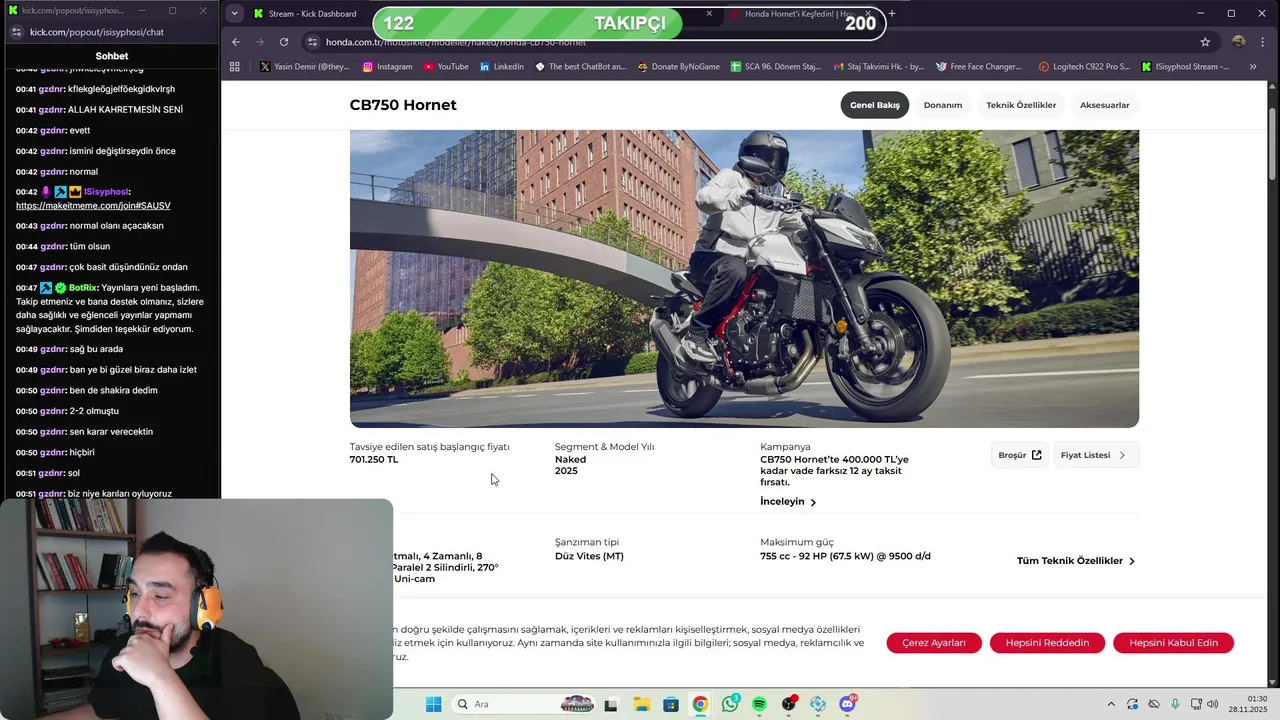
Task: Open the Yasin Demir X bookmark
Action: point(304,67)
